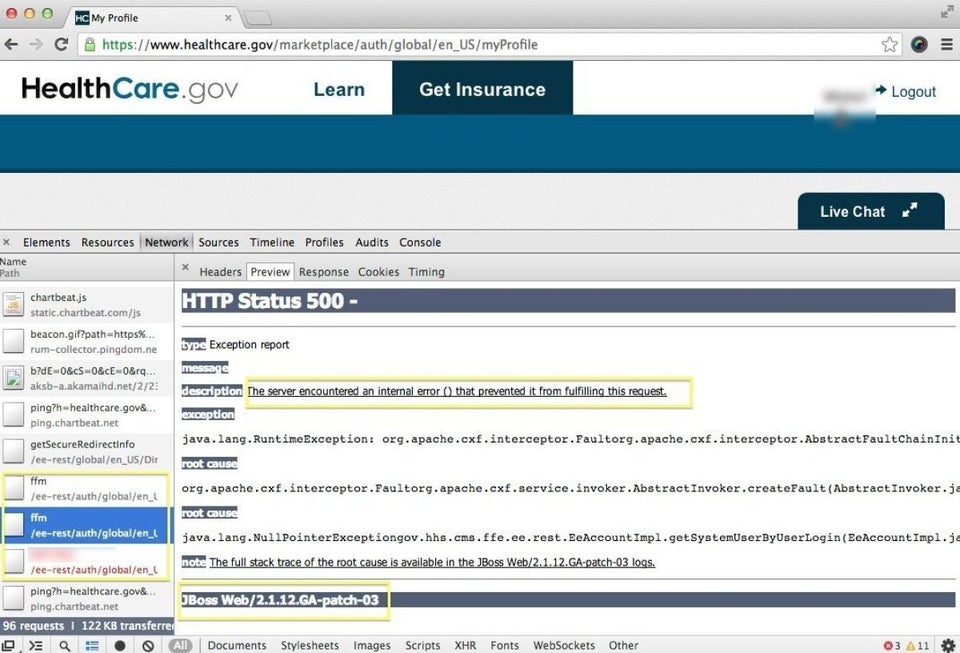Click the browser forward arrow

pos(36,44)
